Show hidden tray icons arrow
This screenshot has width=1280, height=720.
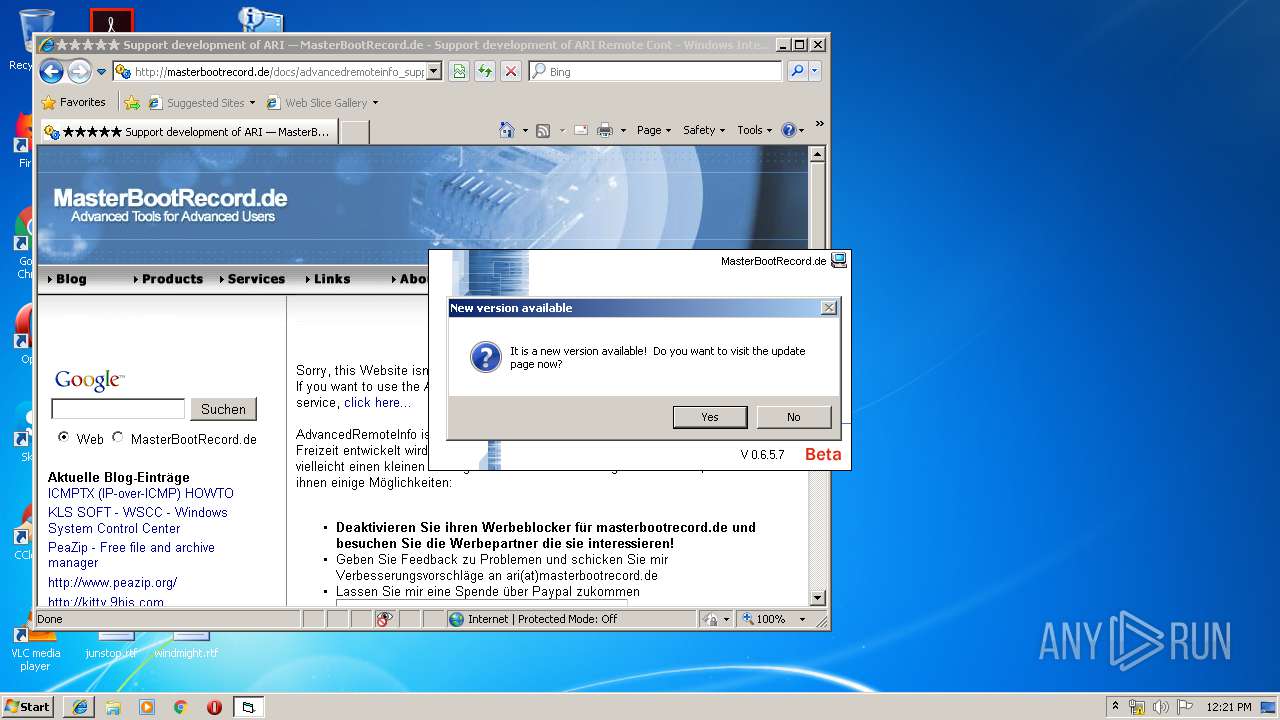[x=1115, y=706]
